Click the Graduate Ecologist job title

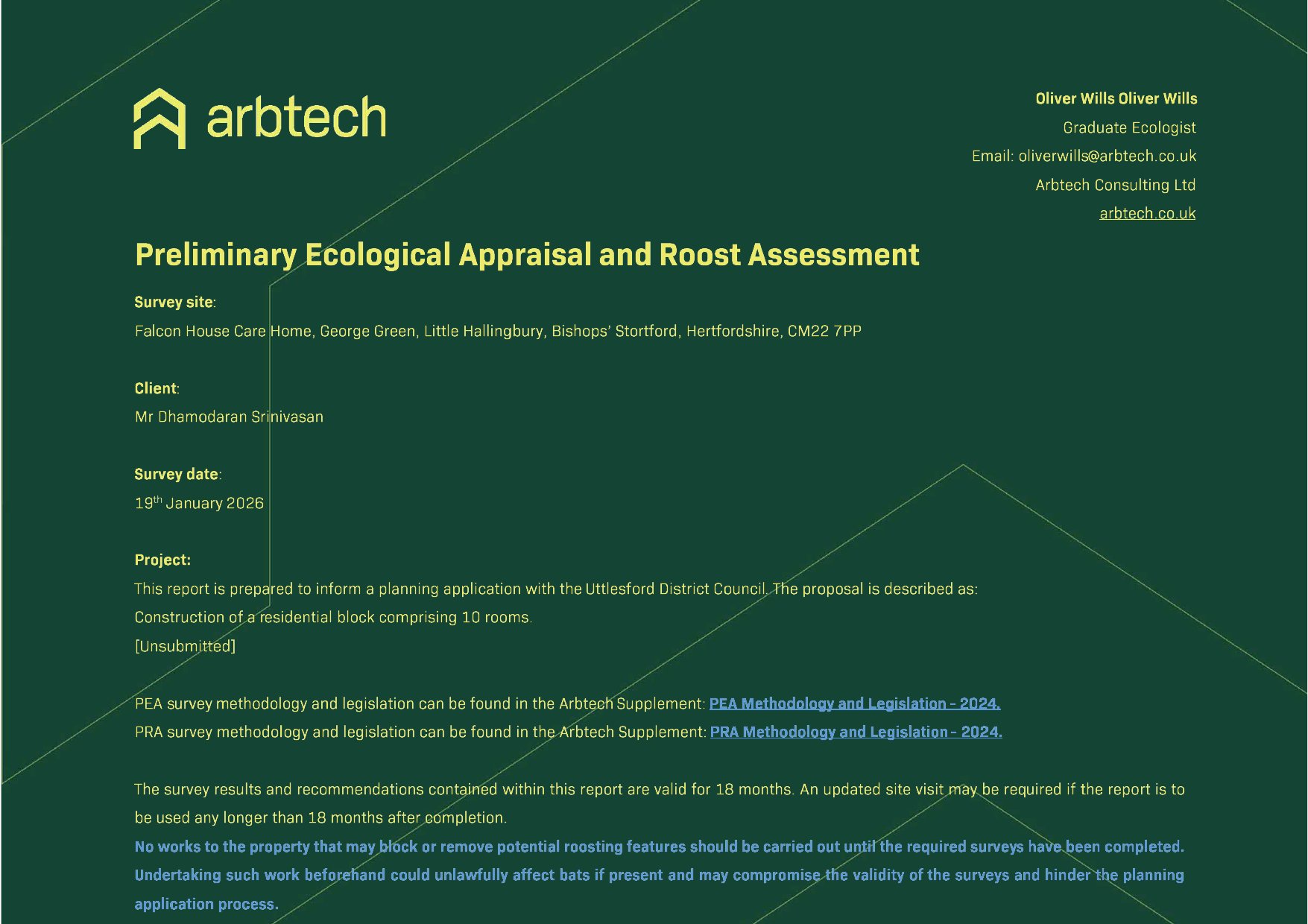pos(1129,128)
